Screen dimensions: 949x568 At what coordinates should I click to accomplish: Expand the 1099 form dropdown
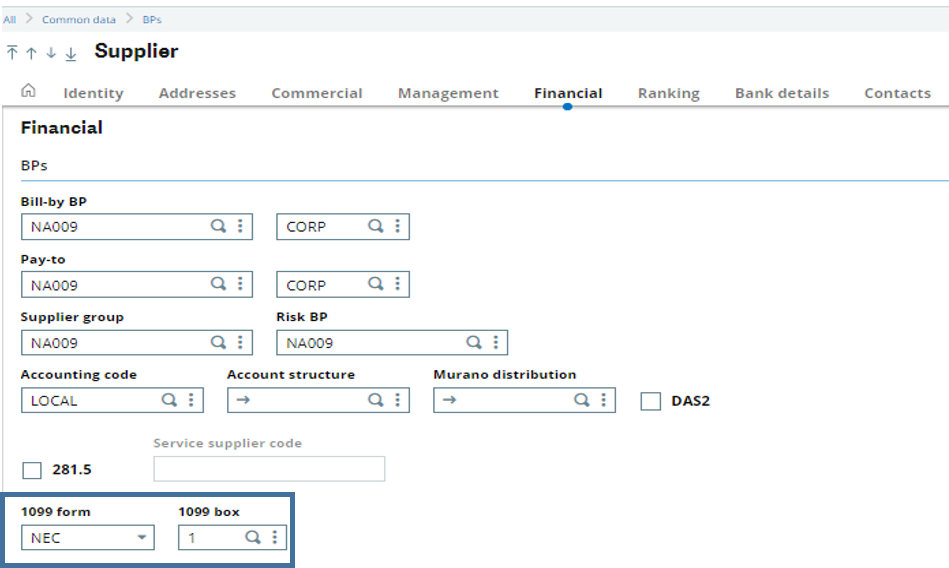coord(143,538)
